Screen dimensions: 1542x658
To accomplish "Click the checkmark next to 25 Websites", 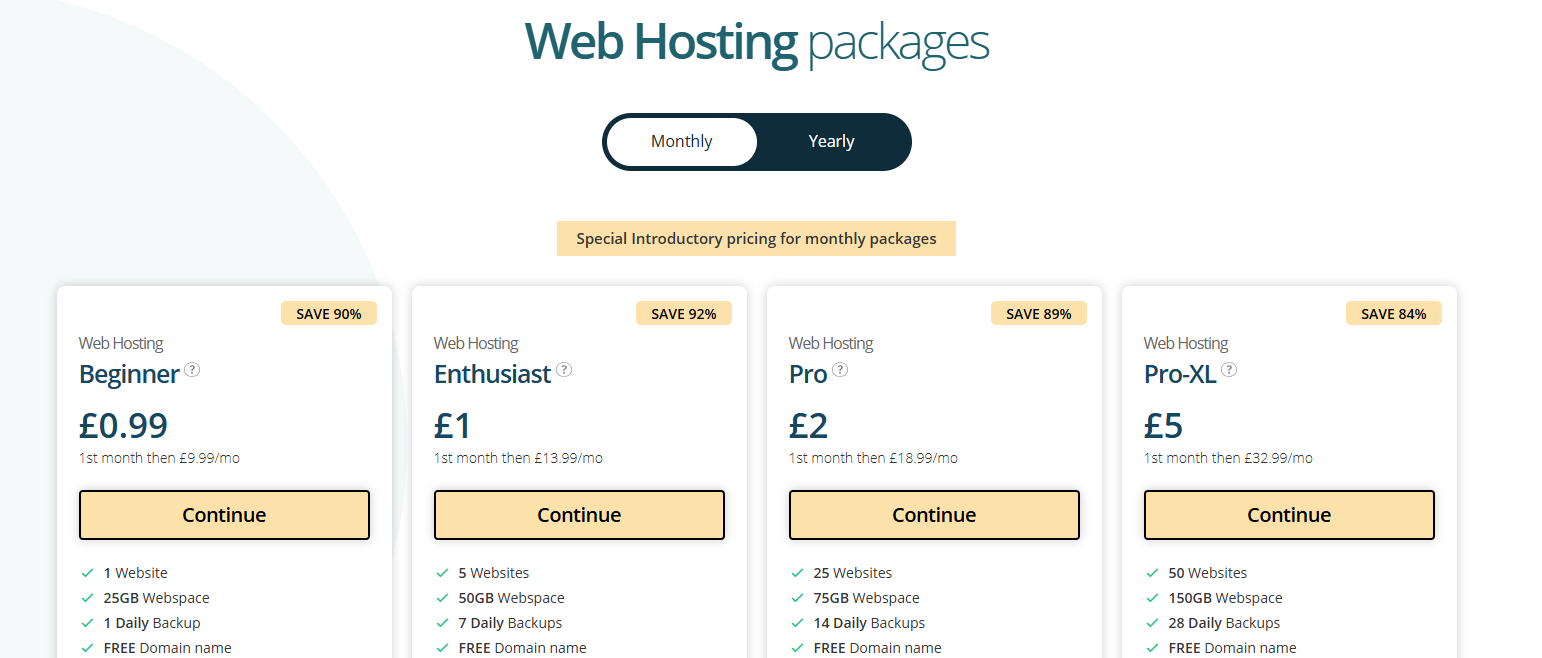I will click(797, 573).
